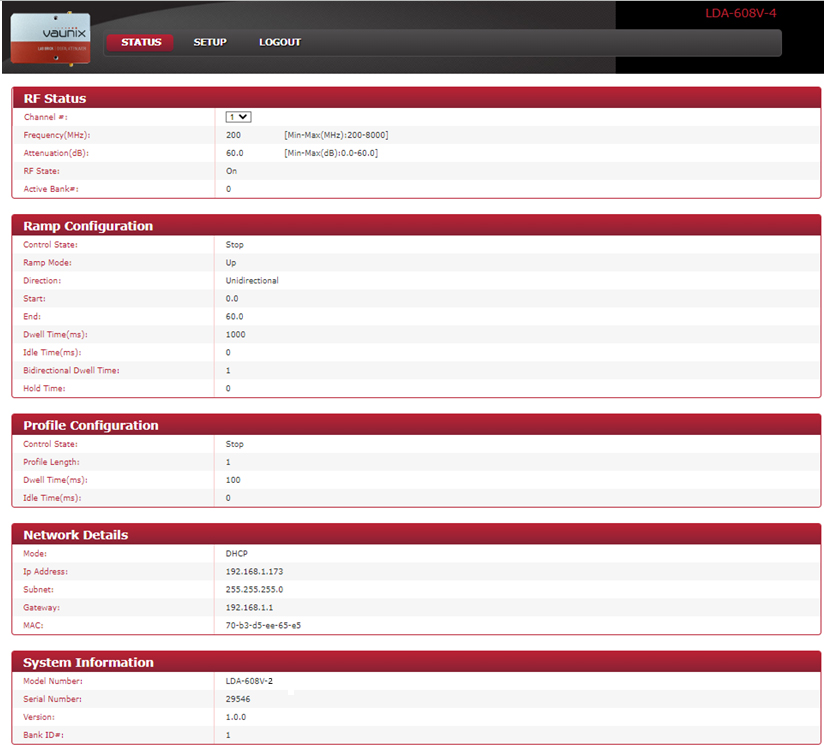Click the Vaunix logo image
The width and height of the screenshot is (824, 746).
(50, 37)
